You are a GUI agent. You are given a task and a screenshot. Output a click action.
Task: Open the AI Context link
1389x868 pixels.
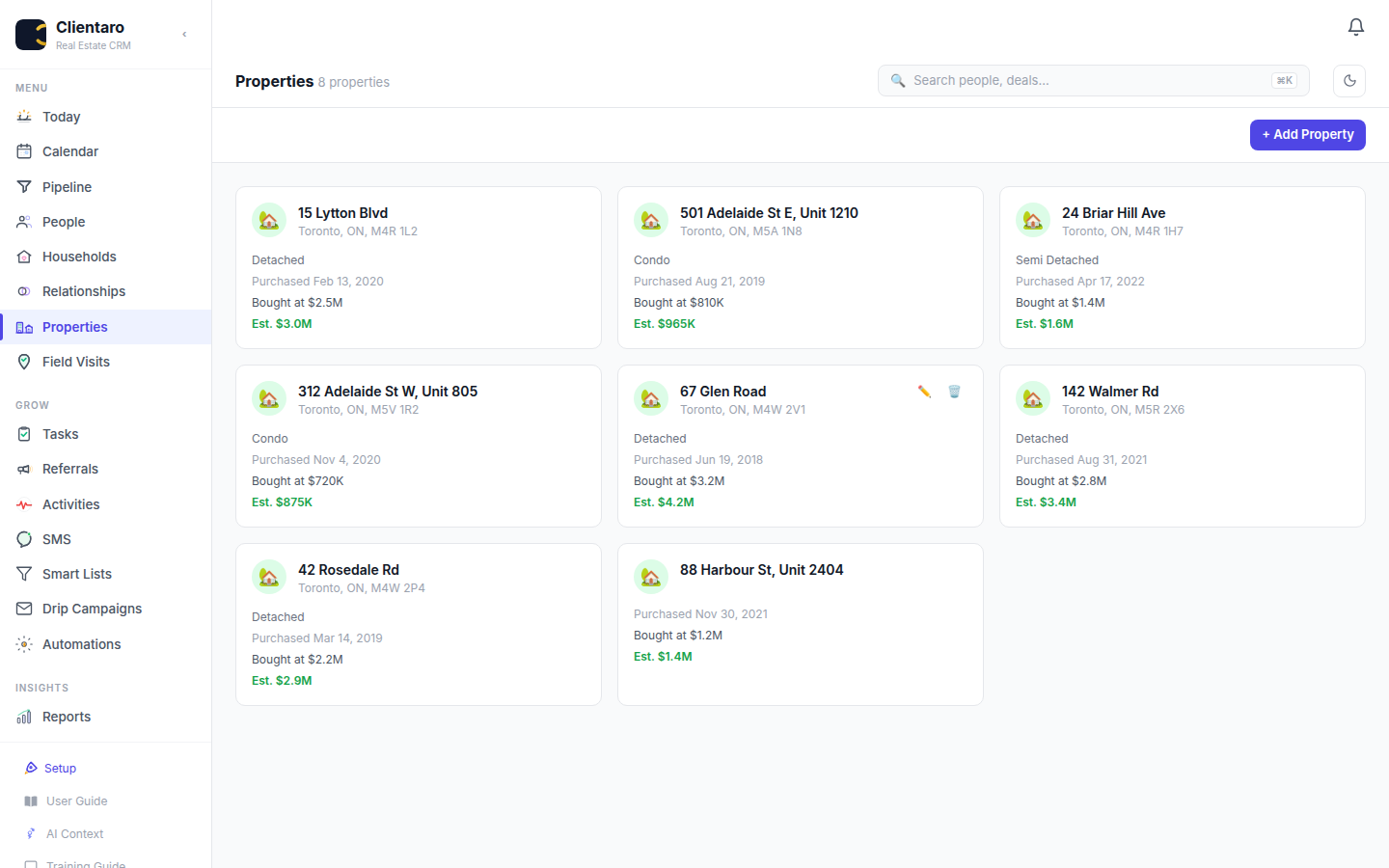(x=74, y=834)
